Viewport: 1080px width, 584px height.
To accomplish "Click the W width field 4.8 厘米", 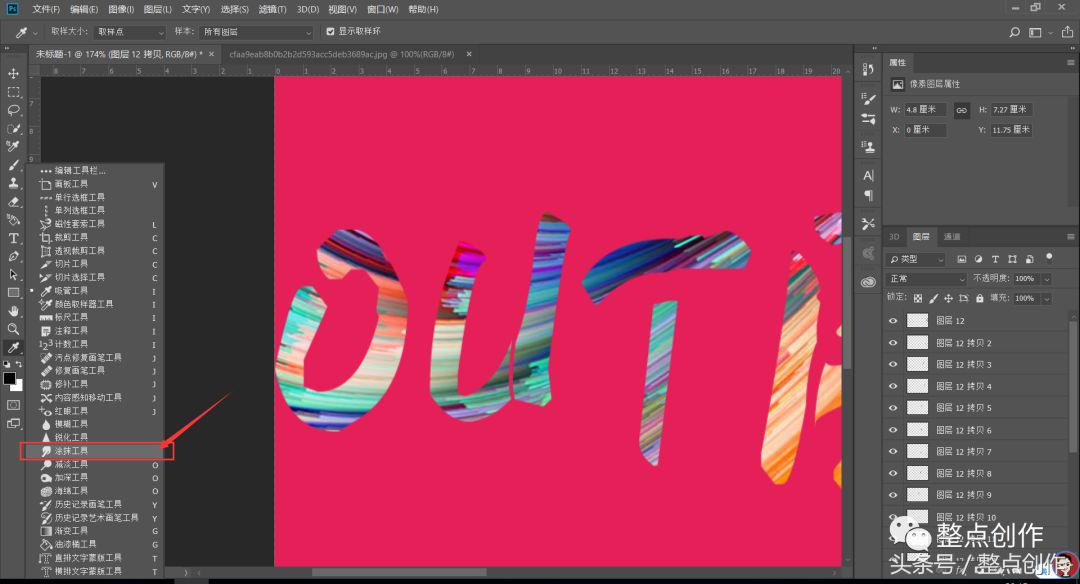I will pos(925,110).
